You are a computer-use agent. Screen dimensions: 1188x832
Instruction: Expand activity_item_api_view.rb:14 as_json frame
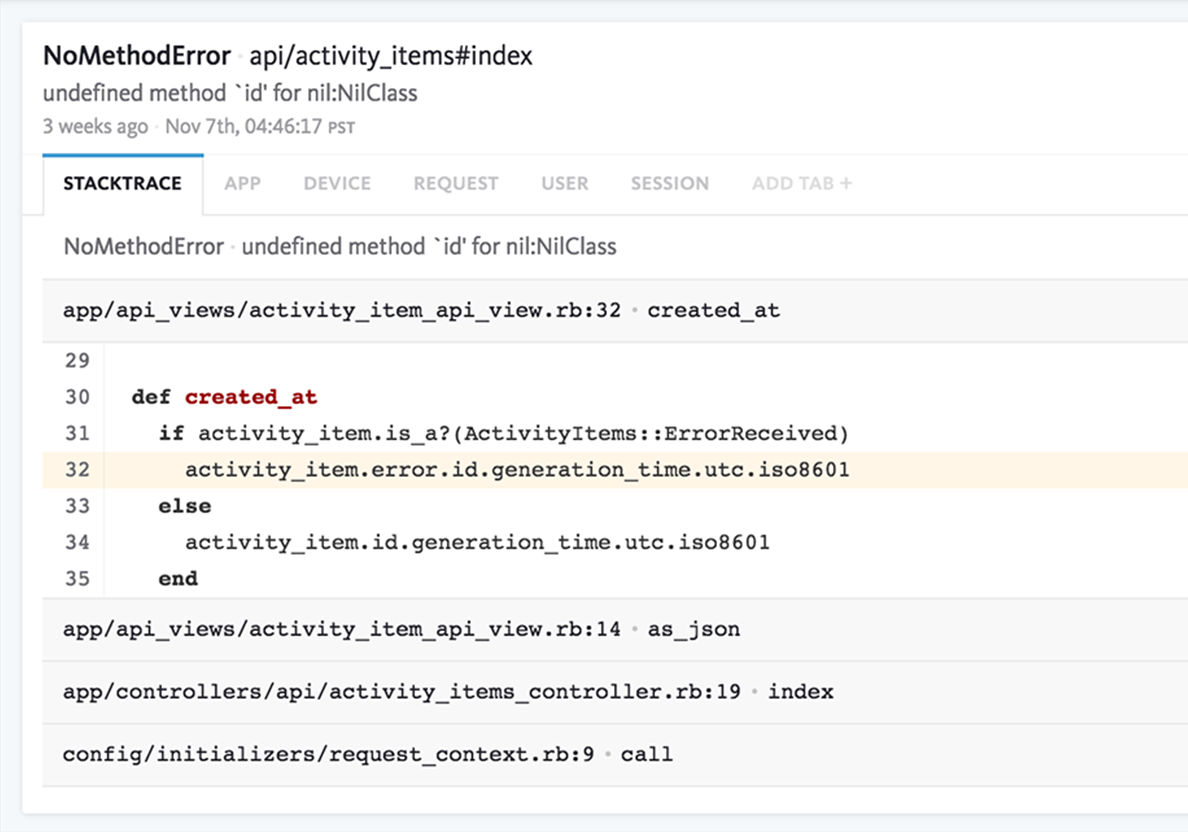pos(615,630)
